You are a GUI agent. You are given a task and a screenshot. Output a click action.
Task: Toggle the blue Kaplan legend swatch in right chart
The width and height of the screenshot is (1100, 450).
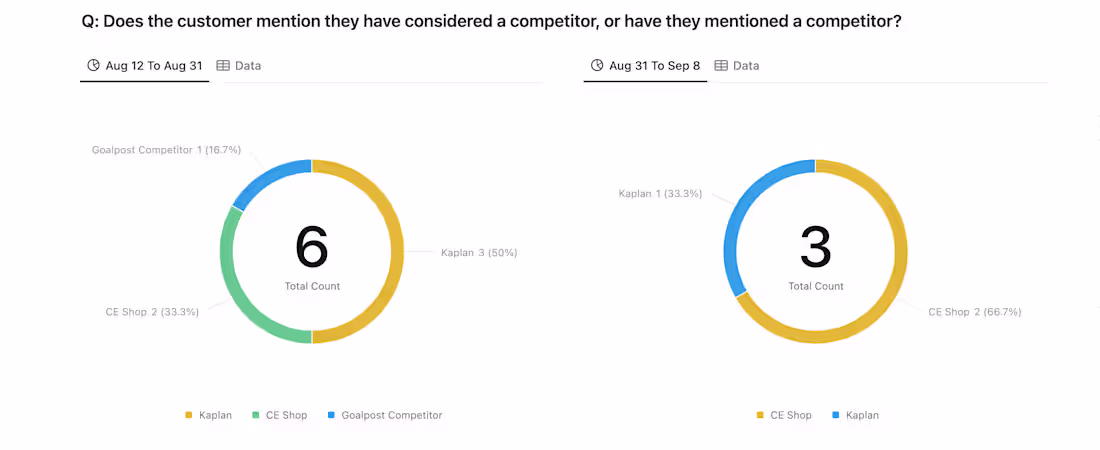point(835,415)
